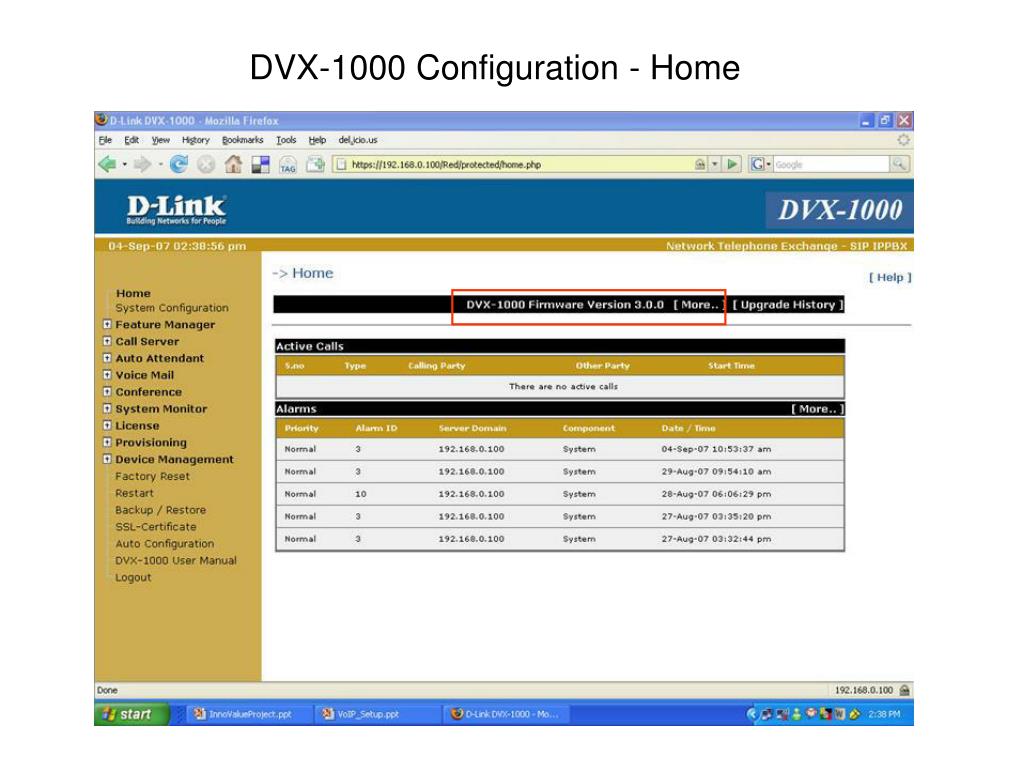The height and width of the screenshot is (768, 1024).
Task: Click the Stop loading icon
Action: [206, 165]
